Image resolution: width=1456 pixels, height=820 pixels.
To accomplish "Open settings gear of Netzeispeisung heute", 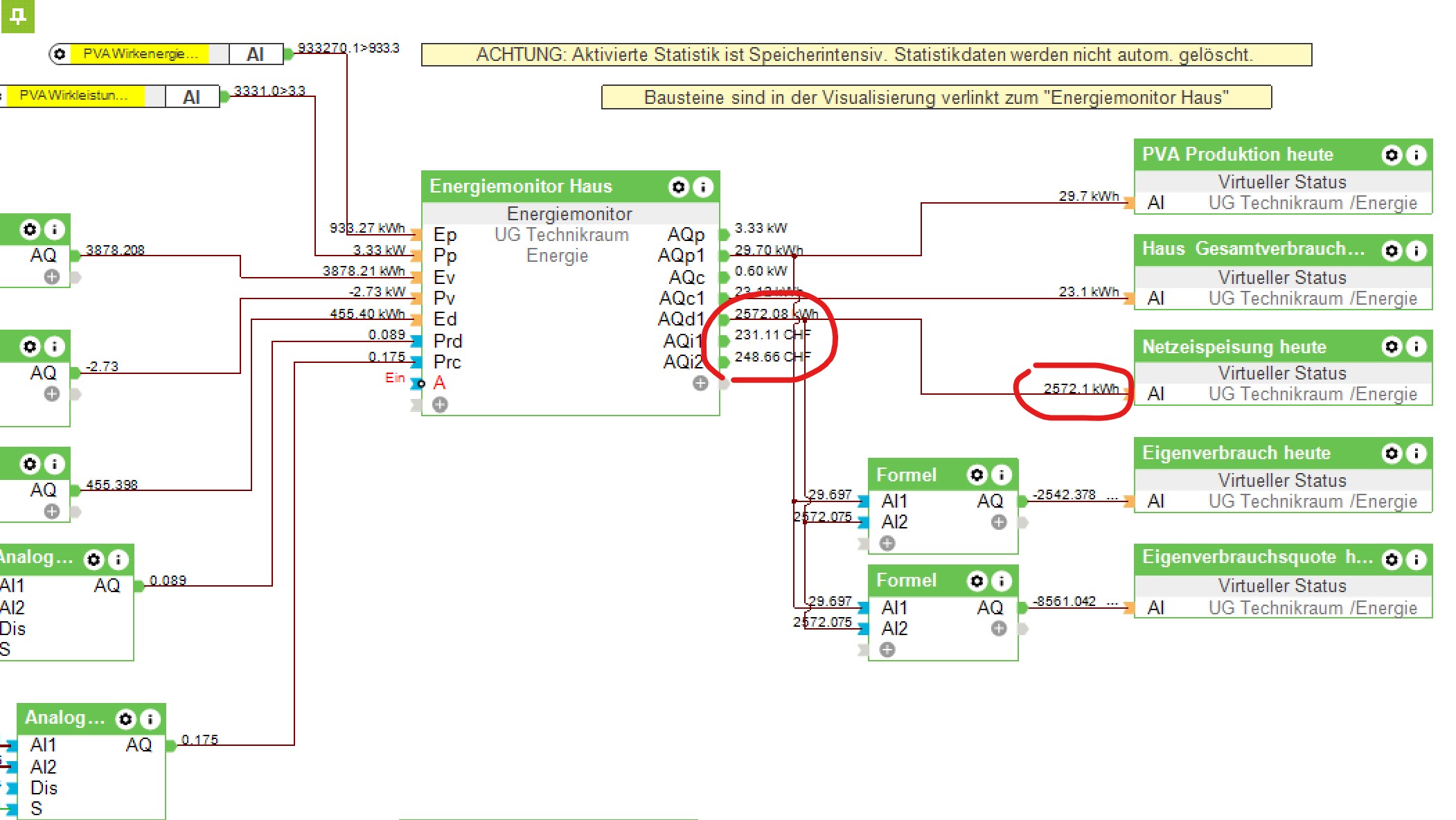I will click(1392, 346).
